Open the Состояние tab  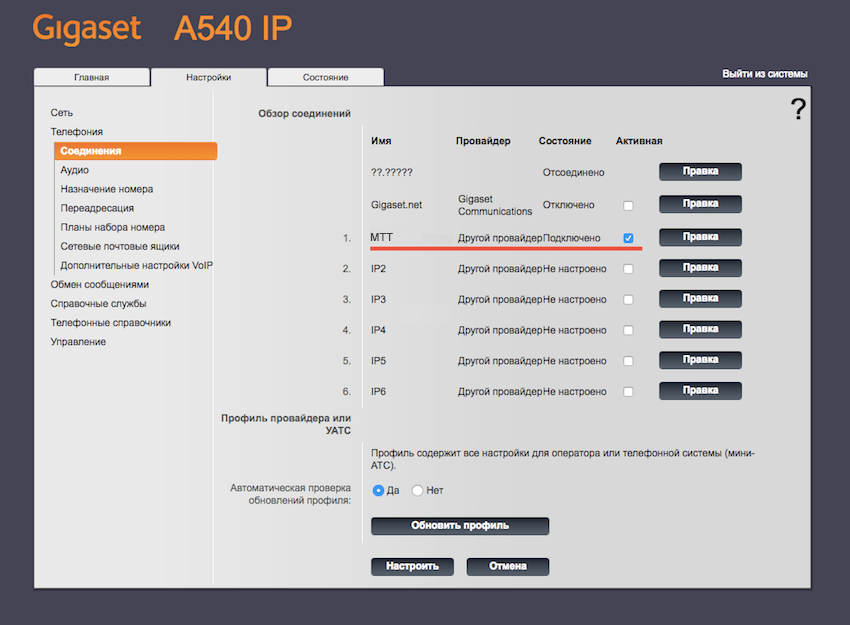pos(326,78)
